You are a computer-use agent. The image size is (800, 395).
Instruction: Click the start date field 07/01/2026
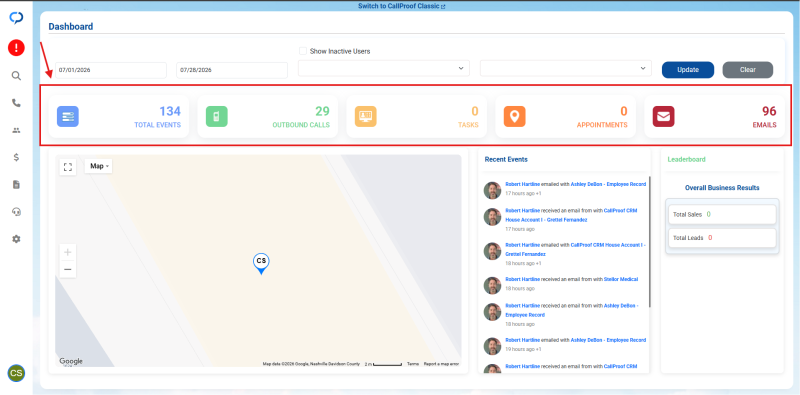click(111, 70)
